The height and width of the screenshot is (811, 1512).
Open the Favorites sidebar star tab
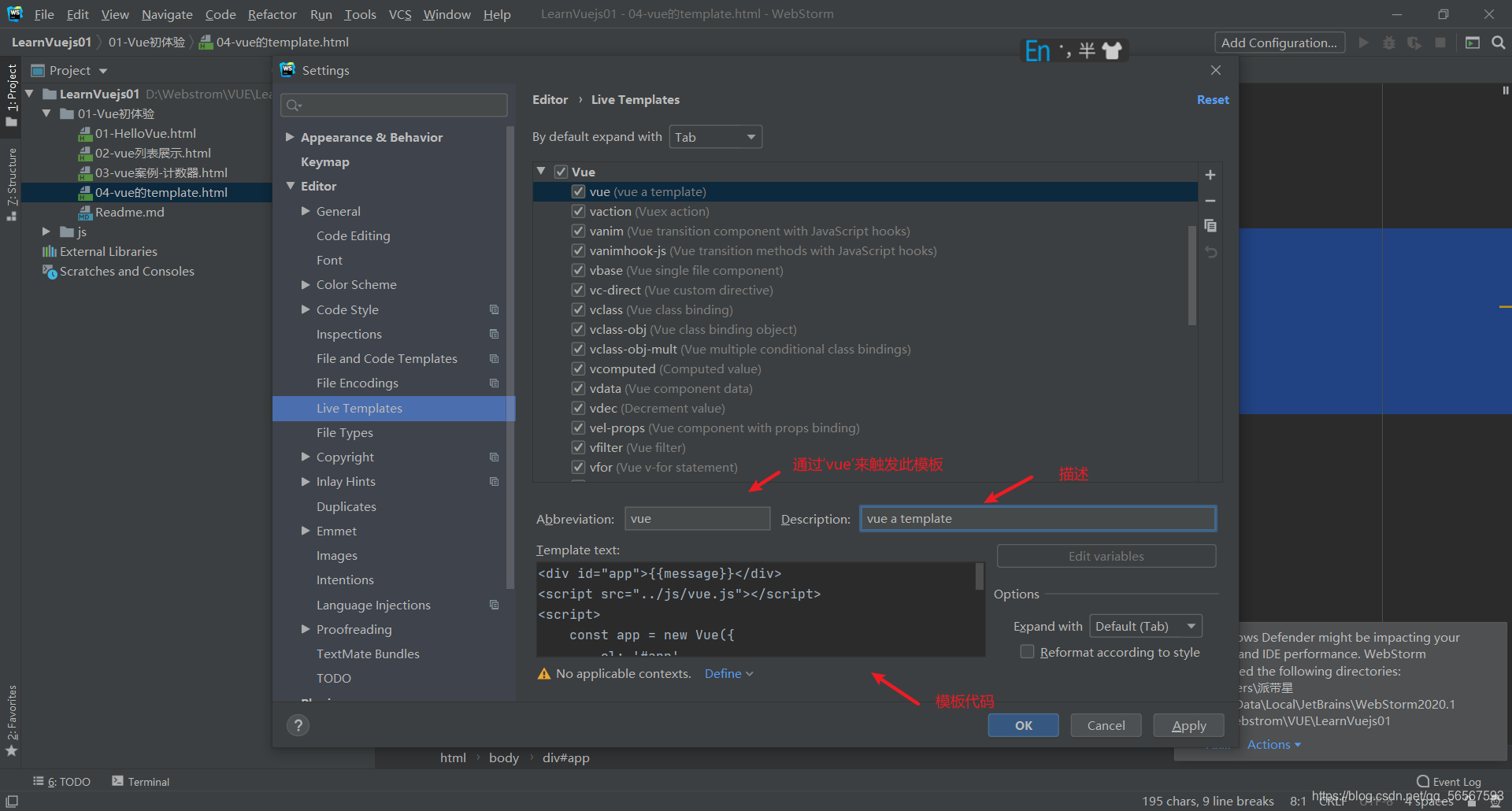(11, 722)
